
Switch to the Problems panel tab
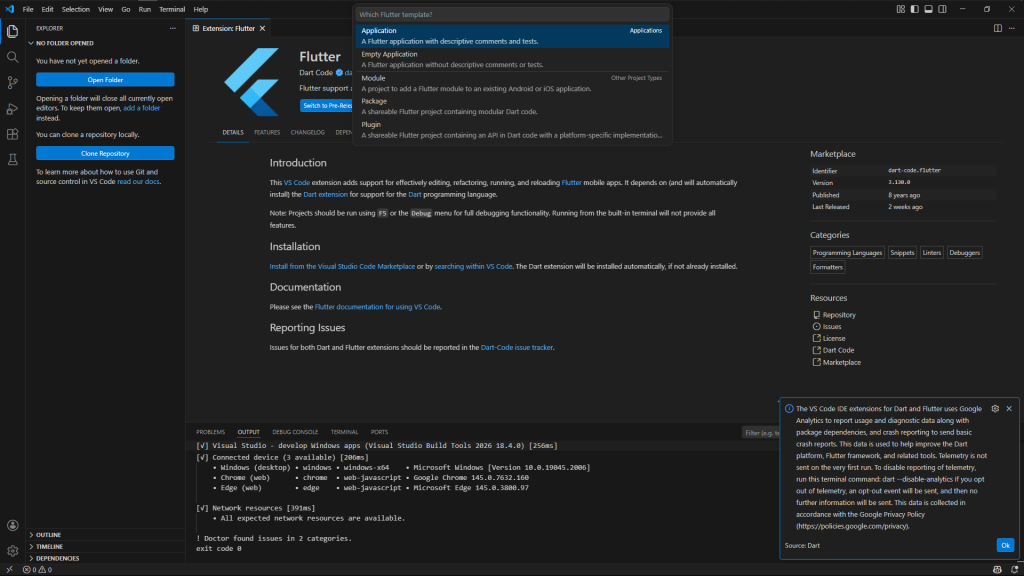pos(210,432)
